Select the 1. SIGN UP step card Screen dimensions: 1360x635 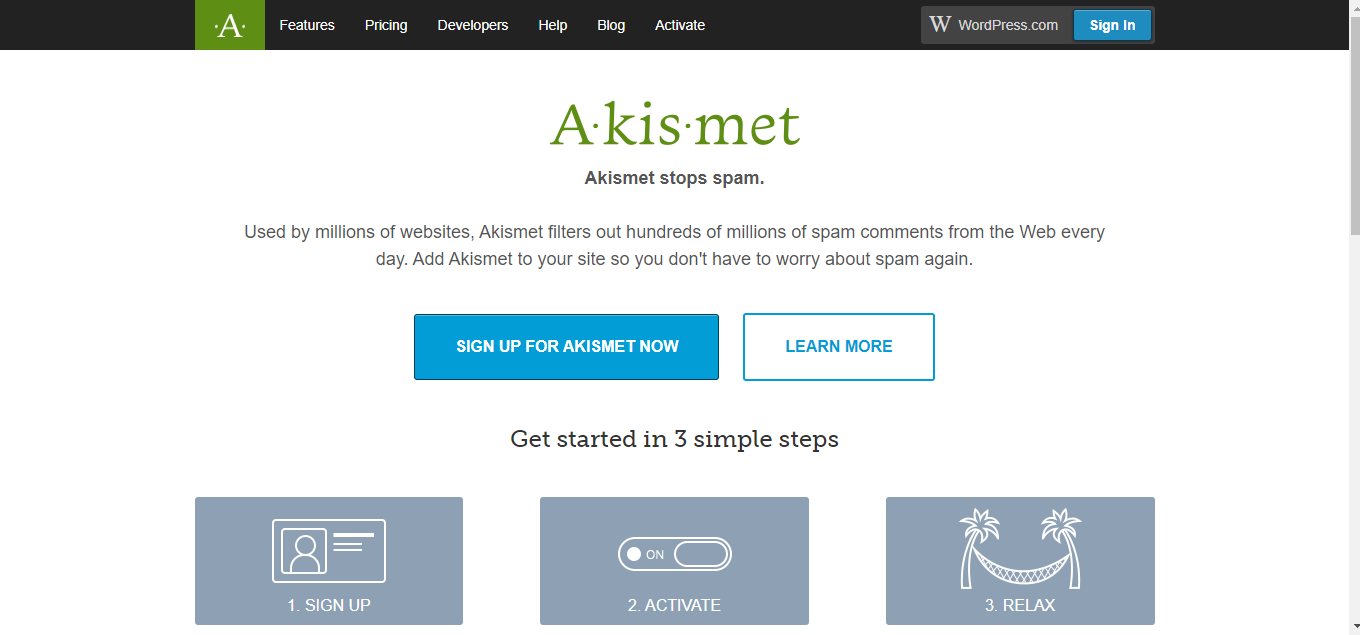coord(329,561)
